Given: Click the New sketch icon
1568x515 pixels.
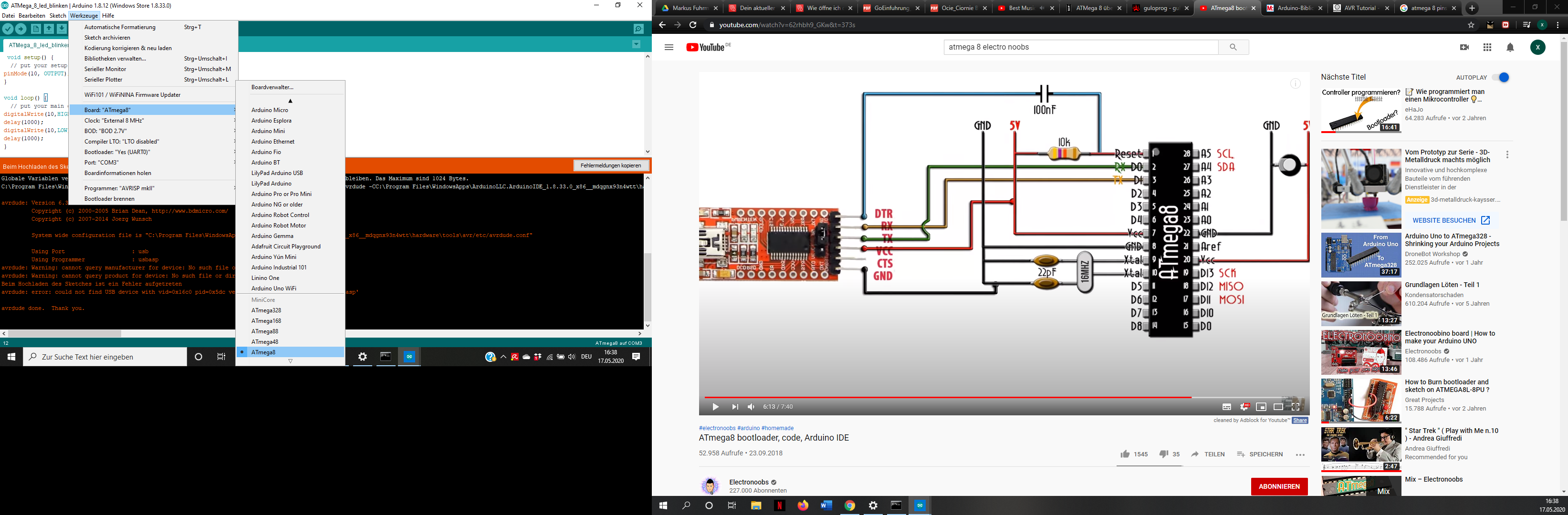Looking at the screenshot, I should (x=36, y=29).
